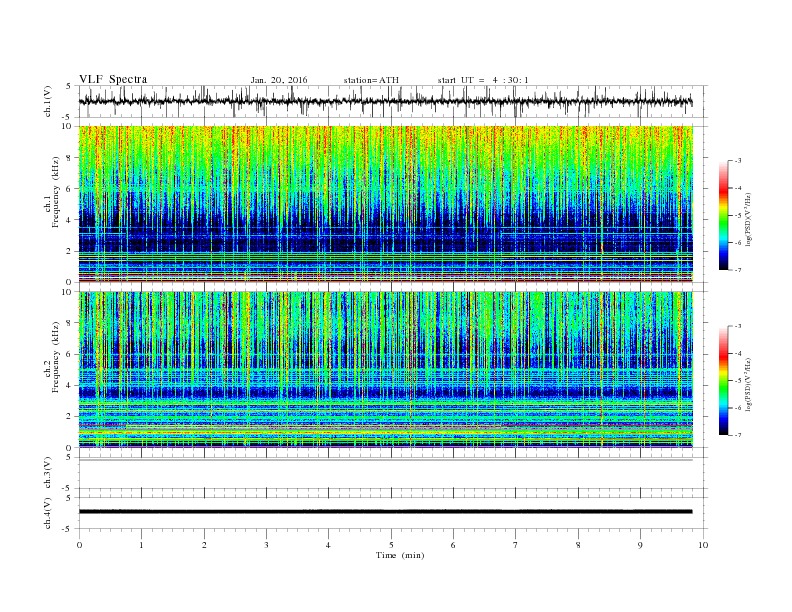Click the ch.2 colorbar "log(PSD)(V²/Hz)" label
Viewport: 792px width, 612px height.
[748, 383]
